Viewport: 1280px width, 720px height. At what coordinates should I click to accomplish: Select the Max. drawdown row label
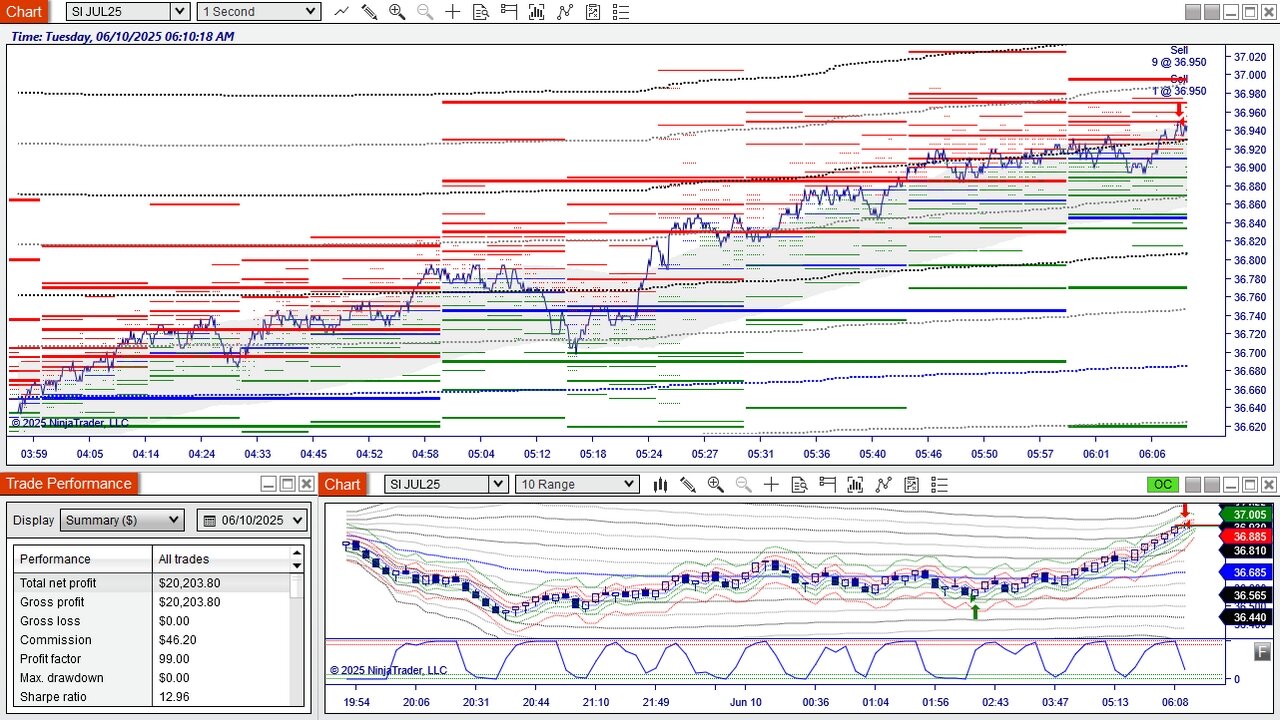[62, 678]
